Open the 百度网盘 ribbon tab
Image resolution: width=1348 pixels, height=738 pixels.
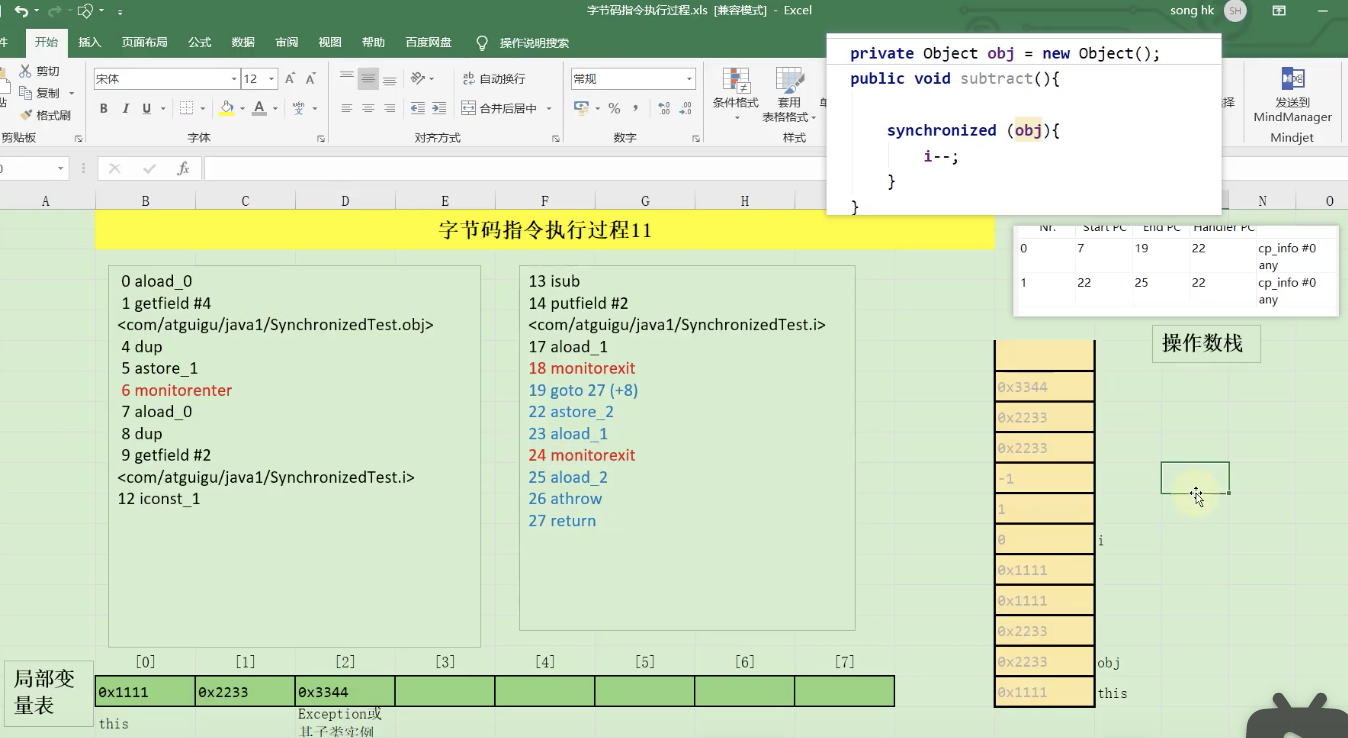[x=428, y=43]
